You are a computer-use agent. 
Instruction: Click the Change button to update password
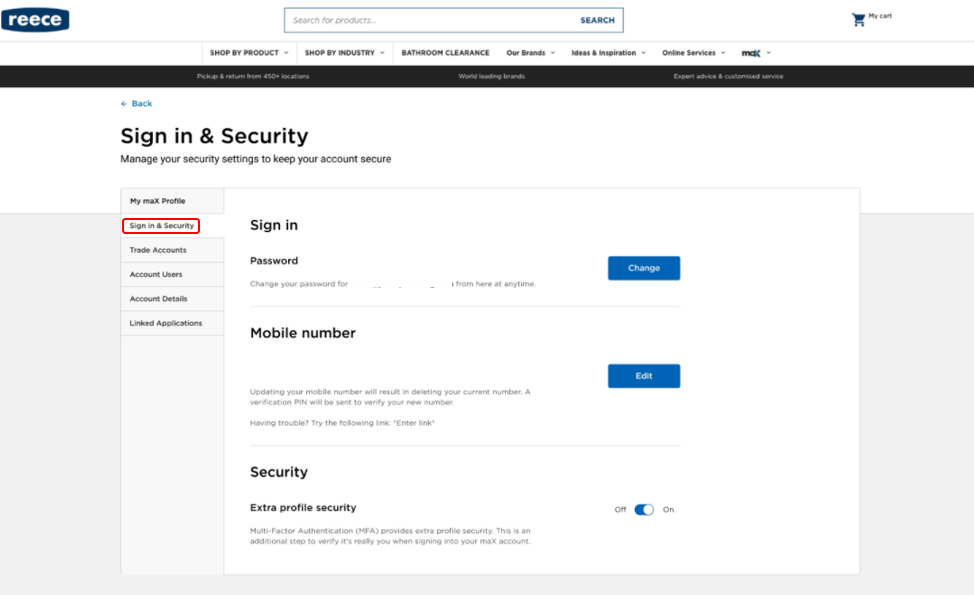[x=643, y=267]
